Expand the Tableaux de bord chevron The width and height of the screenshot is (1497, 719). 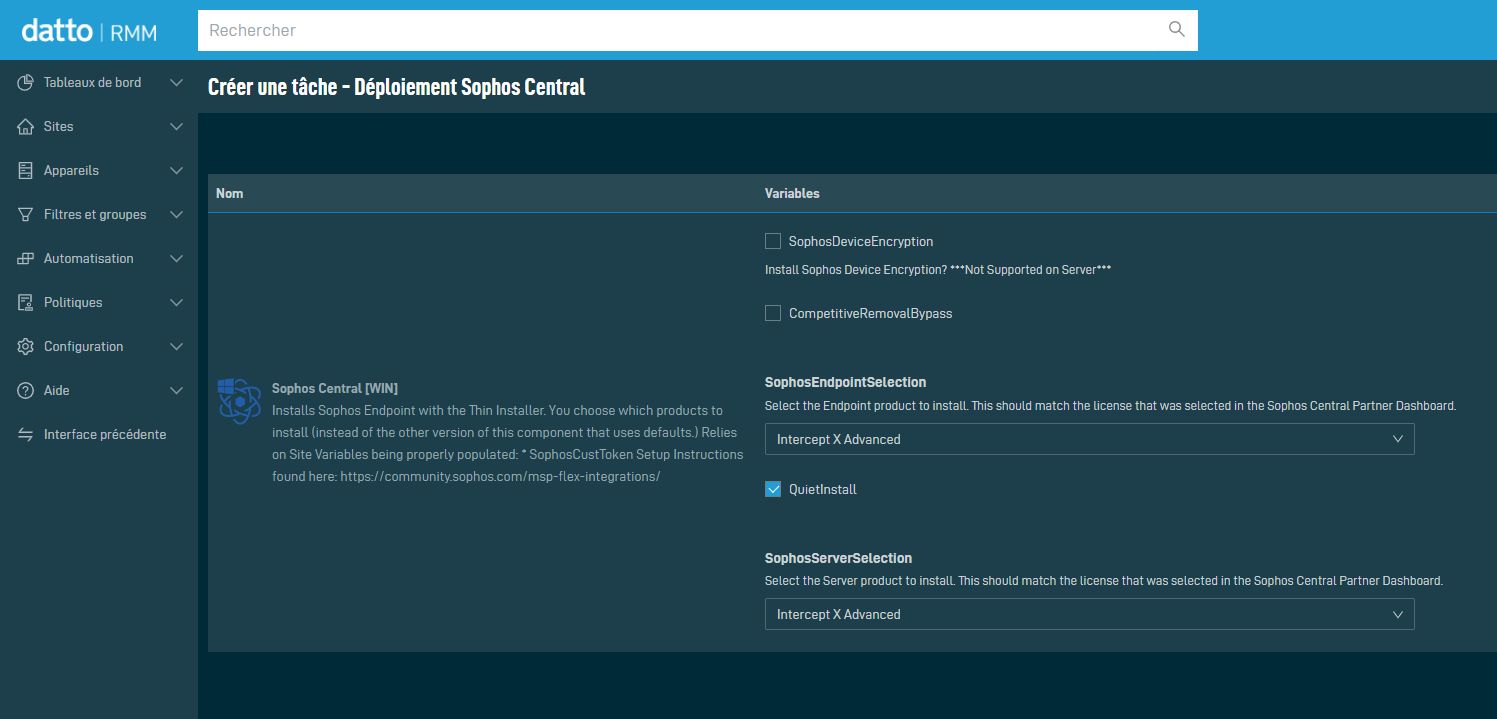[x=176, y=82]
